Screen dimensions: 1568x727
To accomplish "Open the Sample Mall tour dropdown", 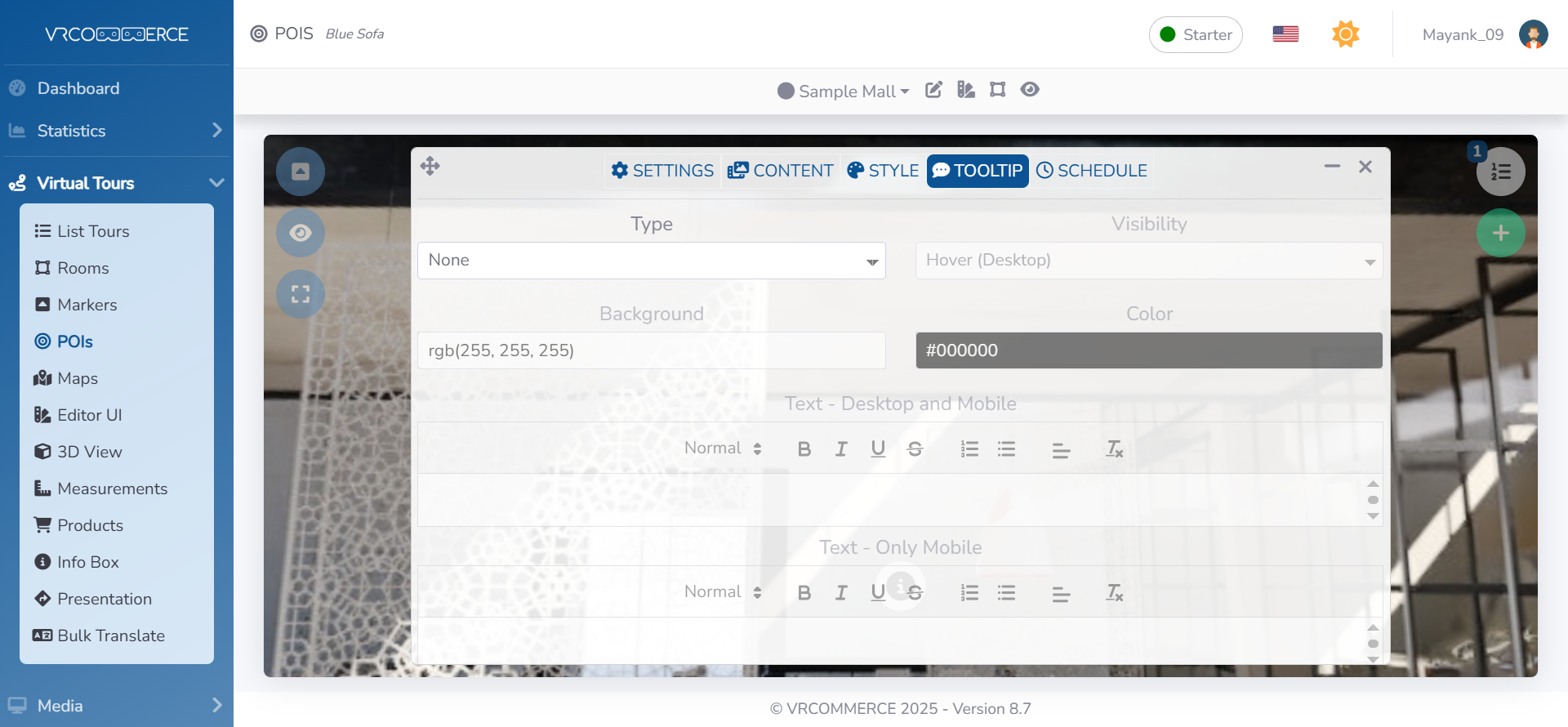I will coord(844,91).
